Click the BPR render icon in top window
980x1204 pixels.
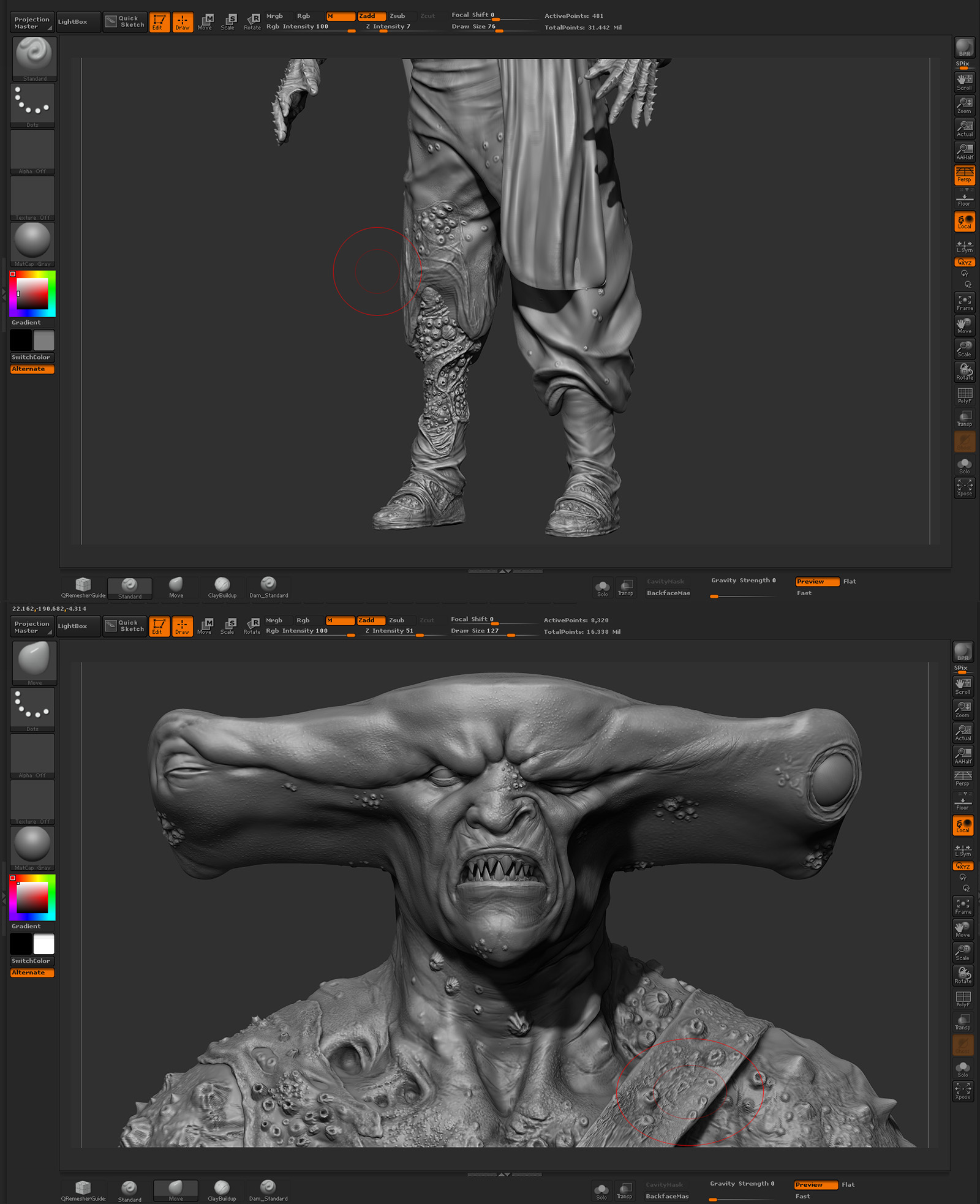click(965, 48)
